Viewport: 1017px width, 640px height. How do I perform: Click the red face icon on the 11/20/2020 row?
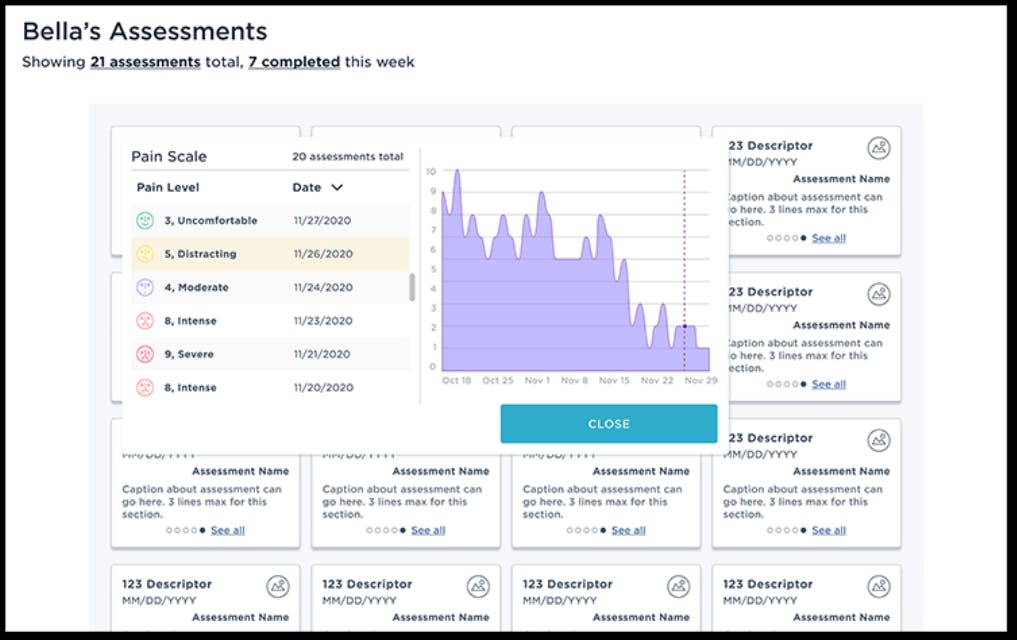click(x=145, y=388)
